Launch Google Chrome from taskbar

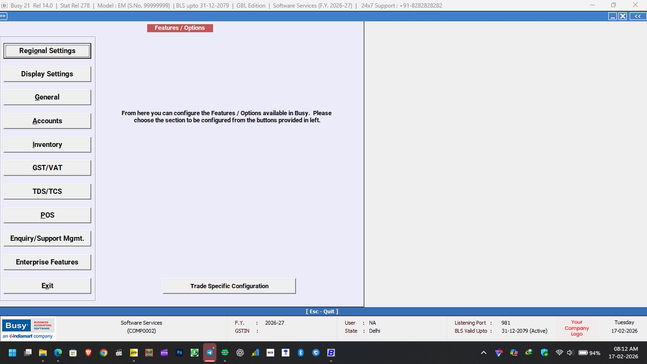pos(104,352)
